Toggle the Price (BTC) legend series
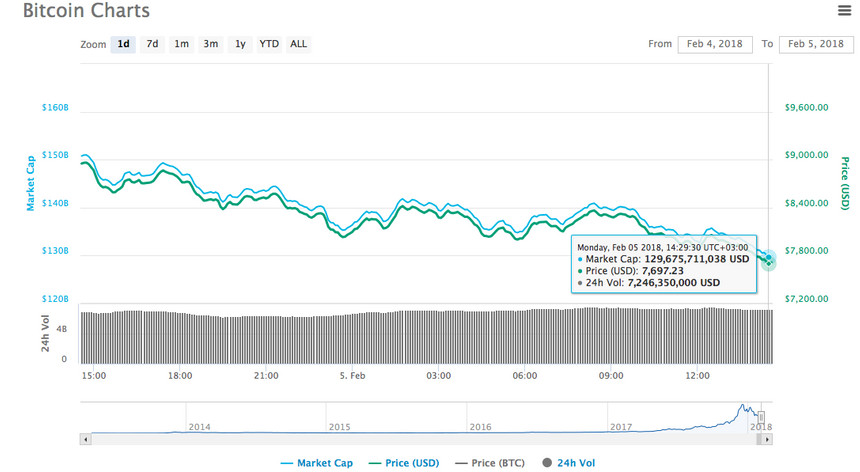860x472 pixels. 490,463
